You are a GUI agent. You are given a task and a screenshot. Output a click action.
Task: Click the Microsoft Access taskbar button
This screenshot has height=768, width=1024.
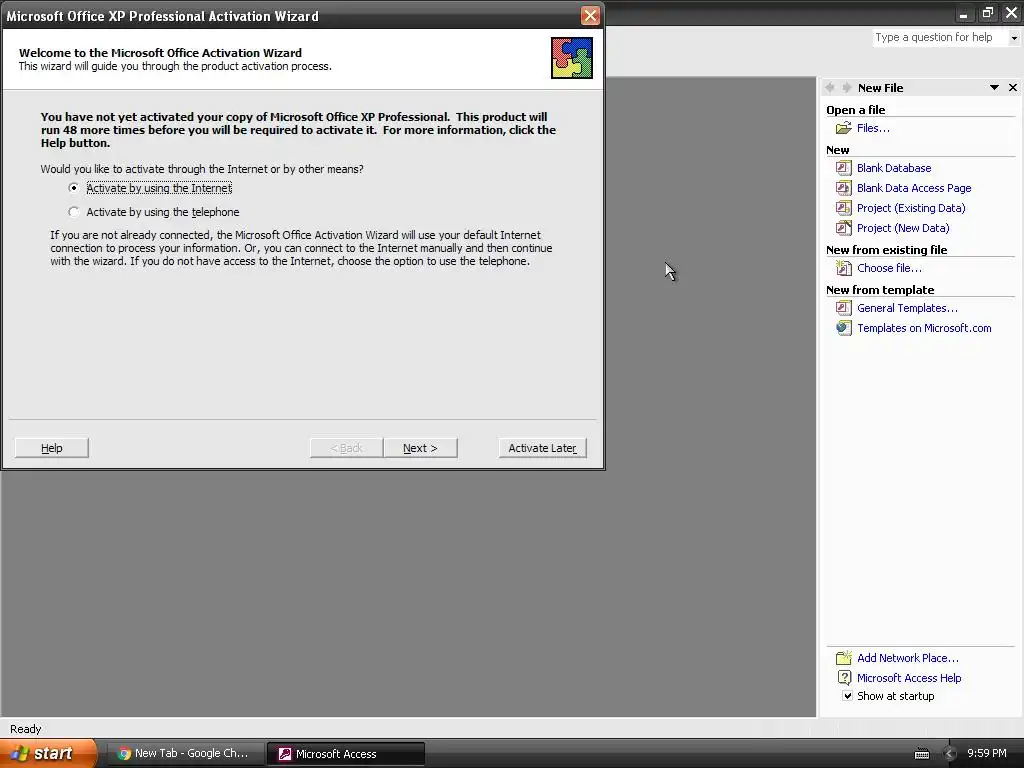345,754
